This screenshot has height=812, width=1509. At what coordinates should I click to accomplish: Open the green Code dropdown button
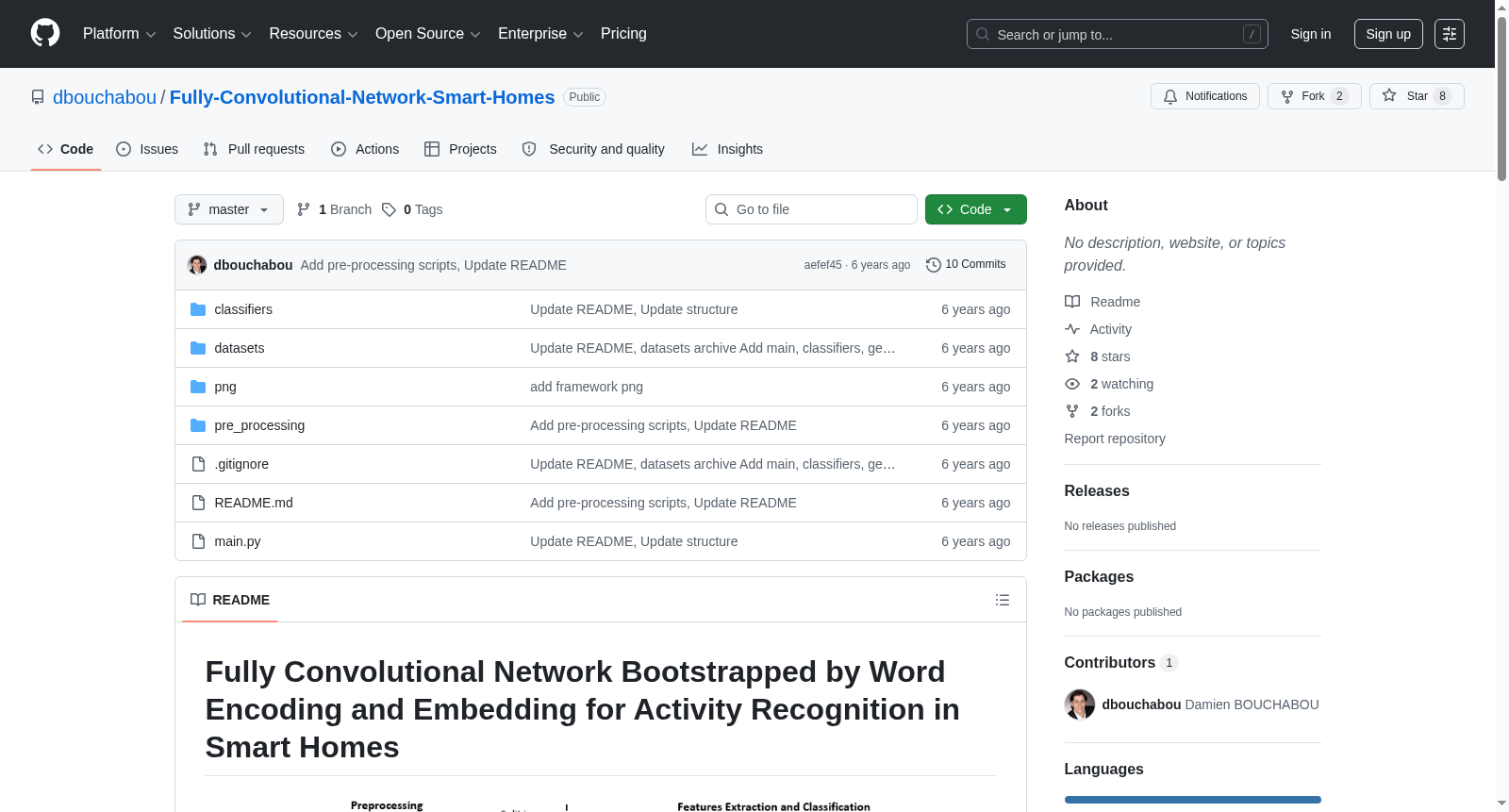[976, 209]
